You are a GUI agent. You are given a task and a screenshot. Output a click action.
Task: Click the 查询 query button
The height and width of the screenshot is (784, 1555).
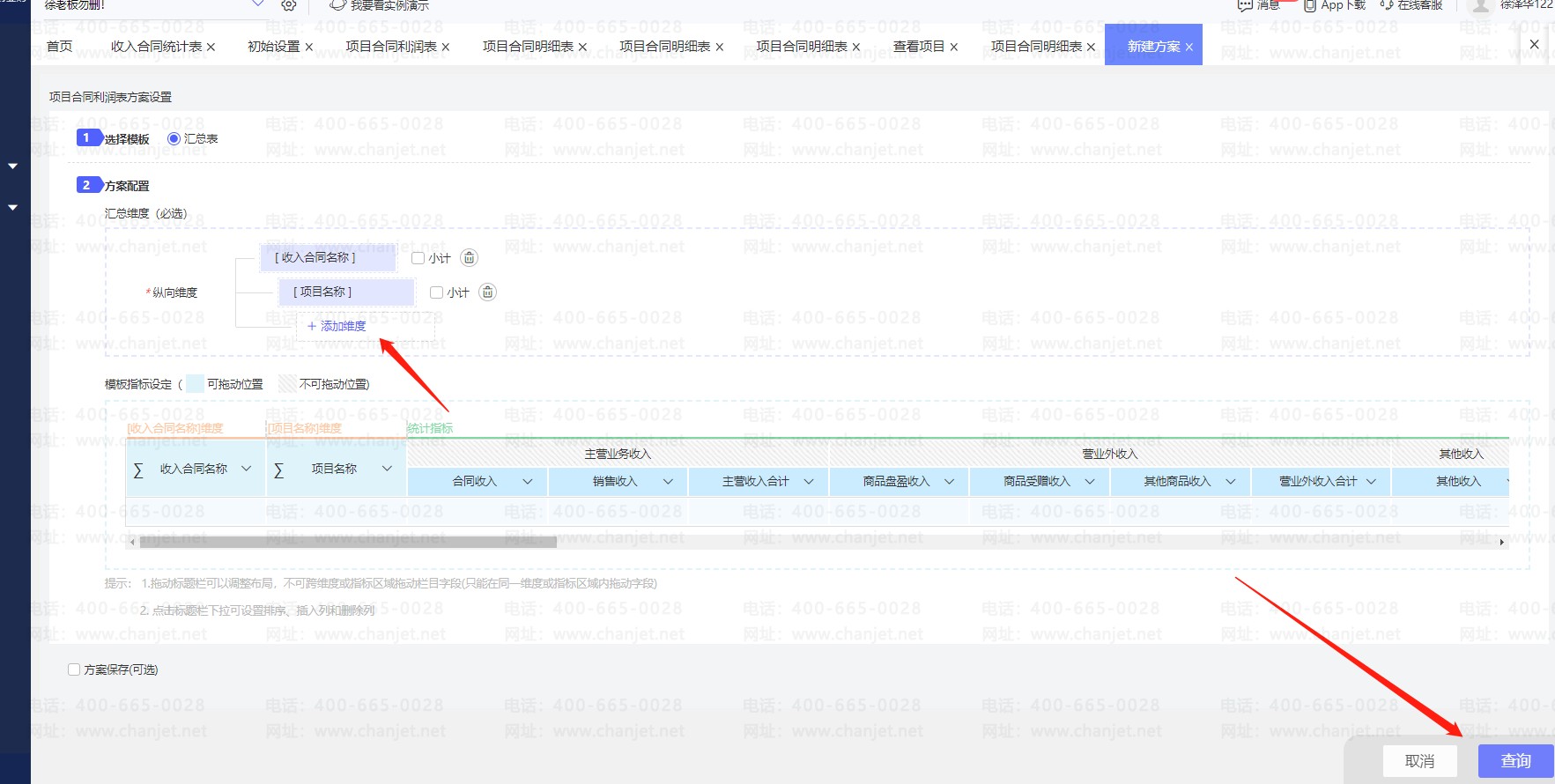point(1515,761)
